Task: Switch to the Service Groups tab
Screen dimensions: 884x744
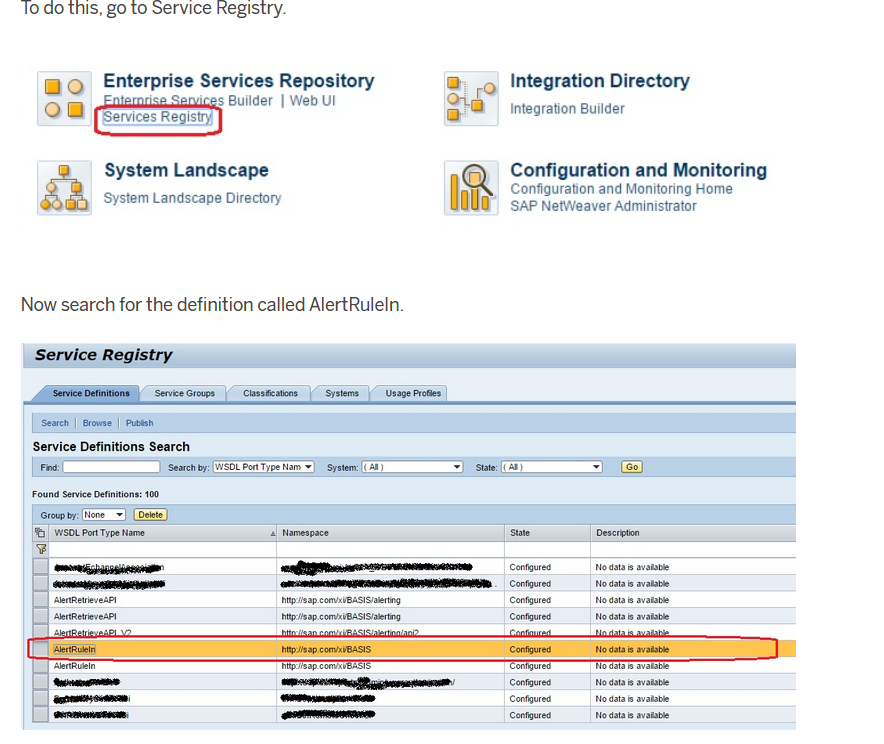Action: [x=184, y=393]
